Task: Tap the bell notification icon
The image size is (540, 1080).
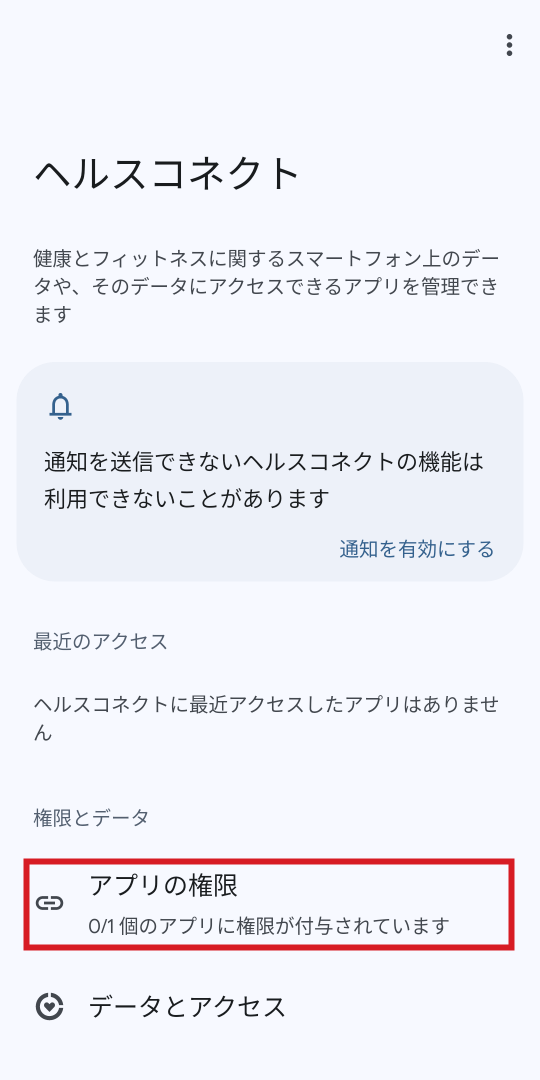Action: (x=61, y=406)
